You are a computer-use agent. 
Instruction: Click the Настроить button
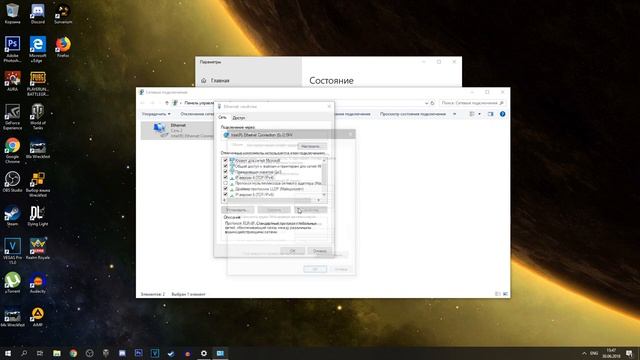pyautogui.click(x=311, y=146)
